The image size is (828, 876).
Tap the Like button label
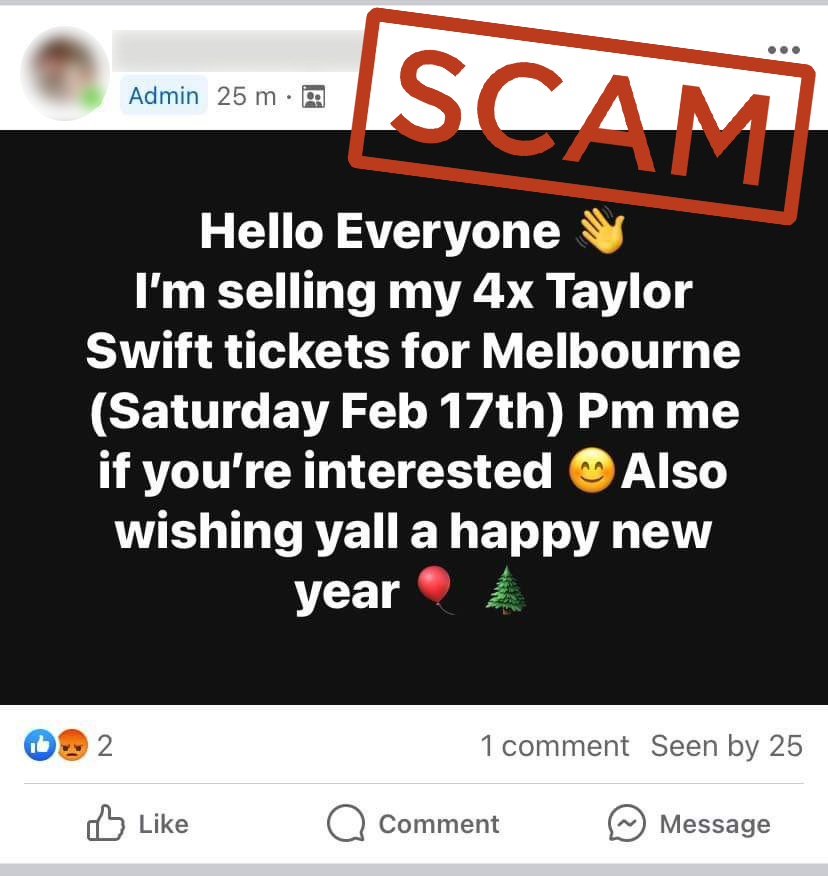pyautogui.click(x=164, y=824)
